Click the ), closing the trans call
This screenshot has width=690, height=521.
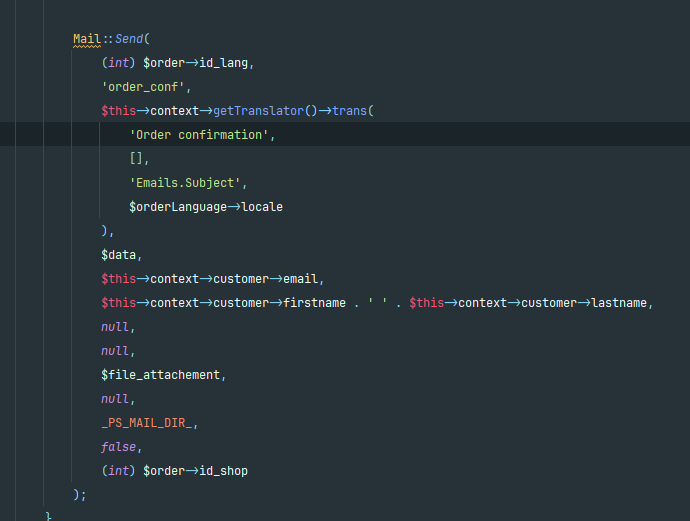(x=107, y=231)
